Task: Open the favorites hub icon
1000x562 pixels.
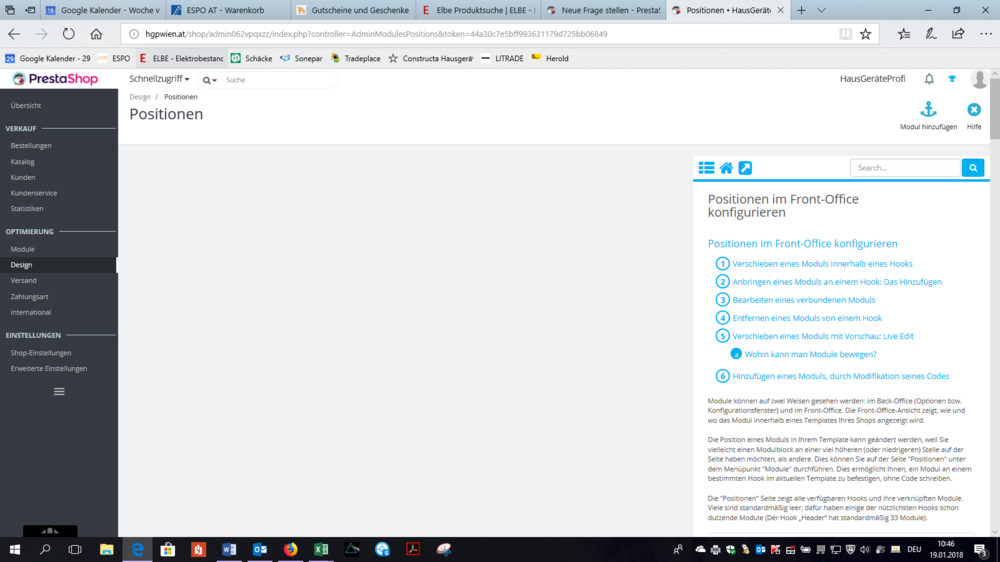Action: [x=904, y=34]
